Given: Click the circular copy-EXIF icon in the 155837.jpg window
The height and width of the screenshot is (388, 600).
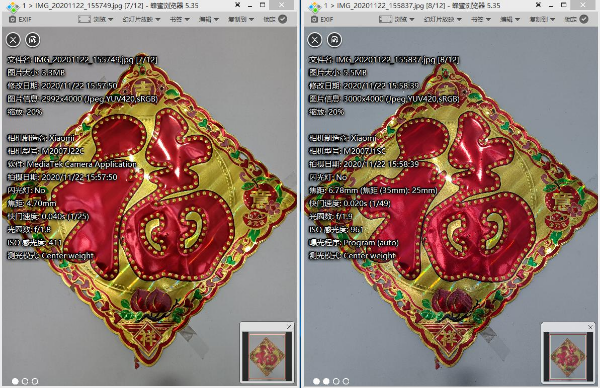Looking at the screenshot, I should 334,40.
